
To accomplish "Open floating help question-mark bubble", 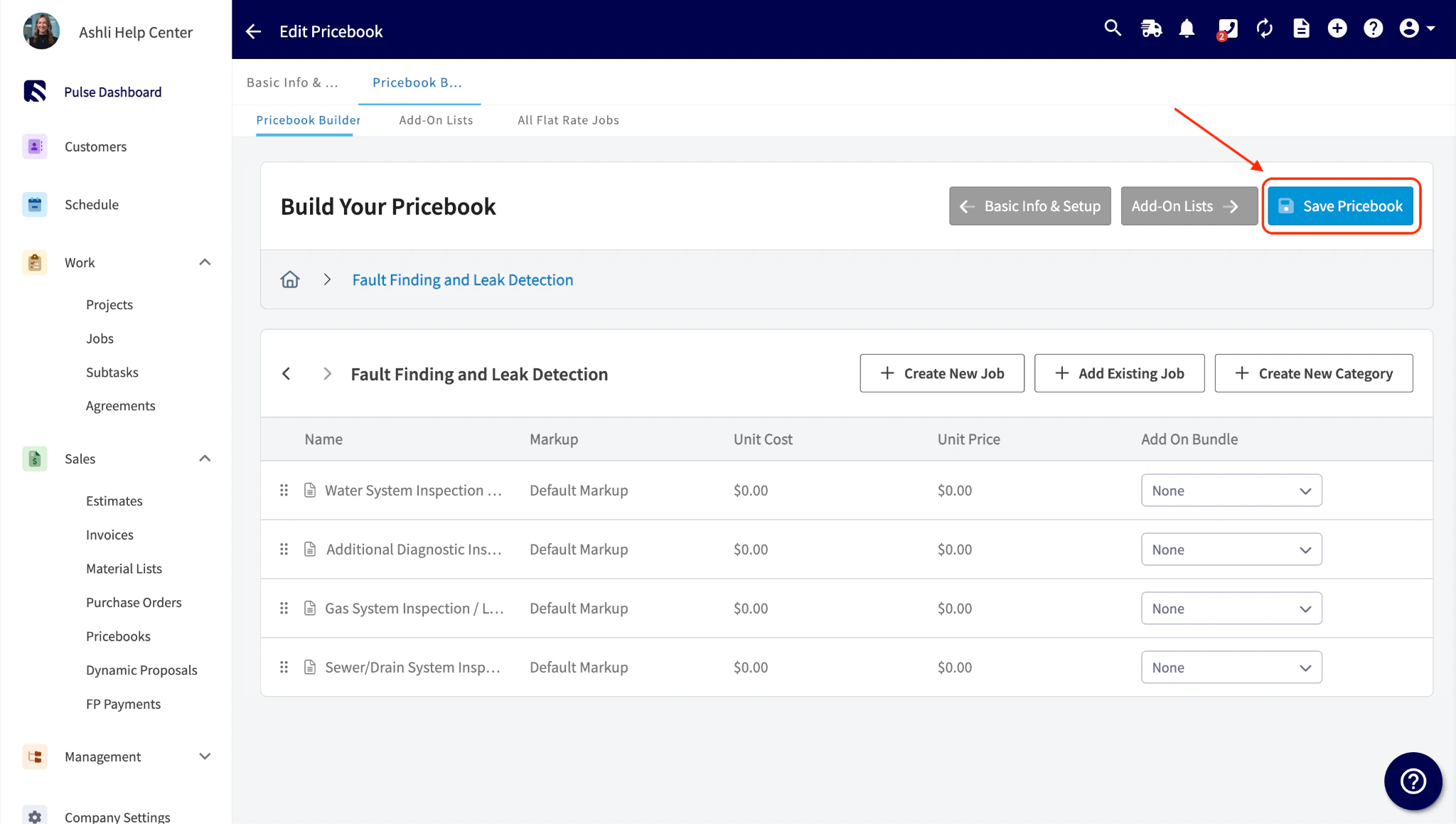I will (1413, 781).
